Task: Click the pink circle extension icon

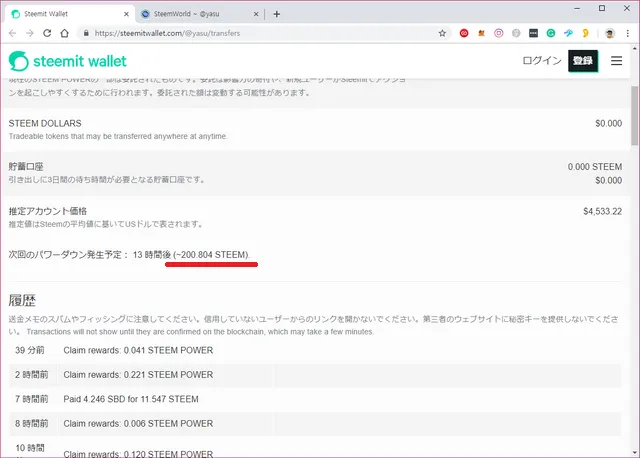Action: [x=499, y=33]
